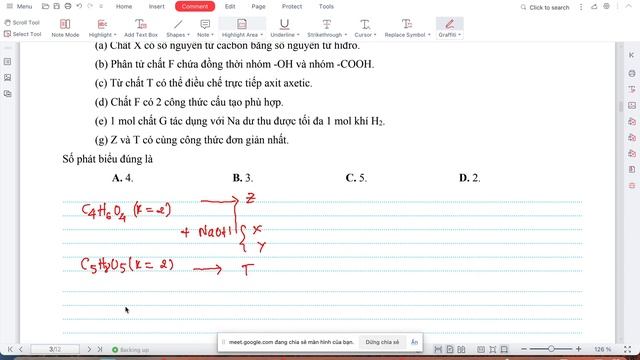Click the Open folder icon
640x360 pixels.
point(45,7)
